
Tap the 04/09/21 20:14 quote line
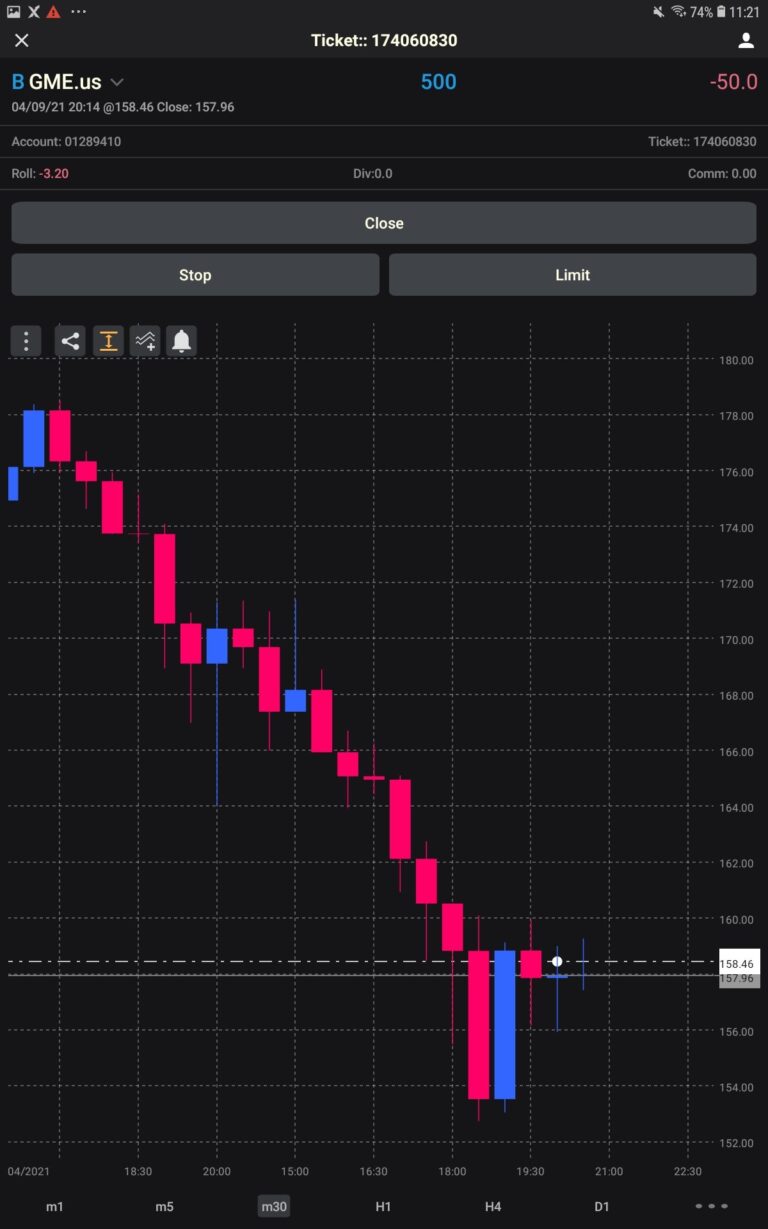tap(123, 106)
